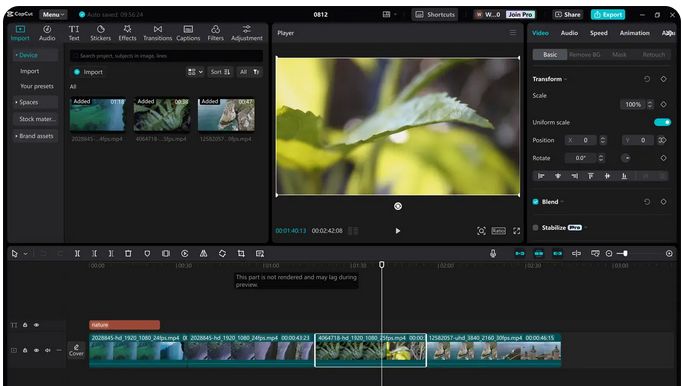Select the Mask sub-tab

tap(619, 55)
